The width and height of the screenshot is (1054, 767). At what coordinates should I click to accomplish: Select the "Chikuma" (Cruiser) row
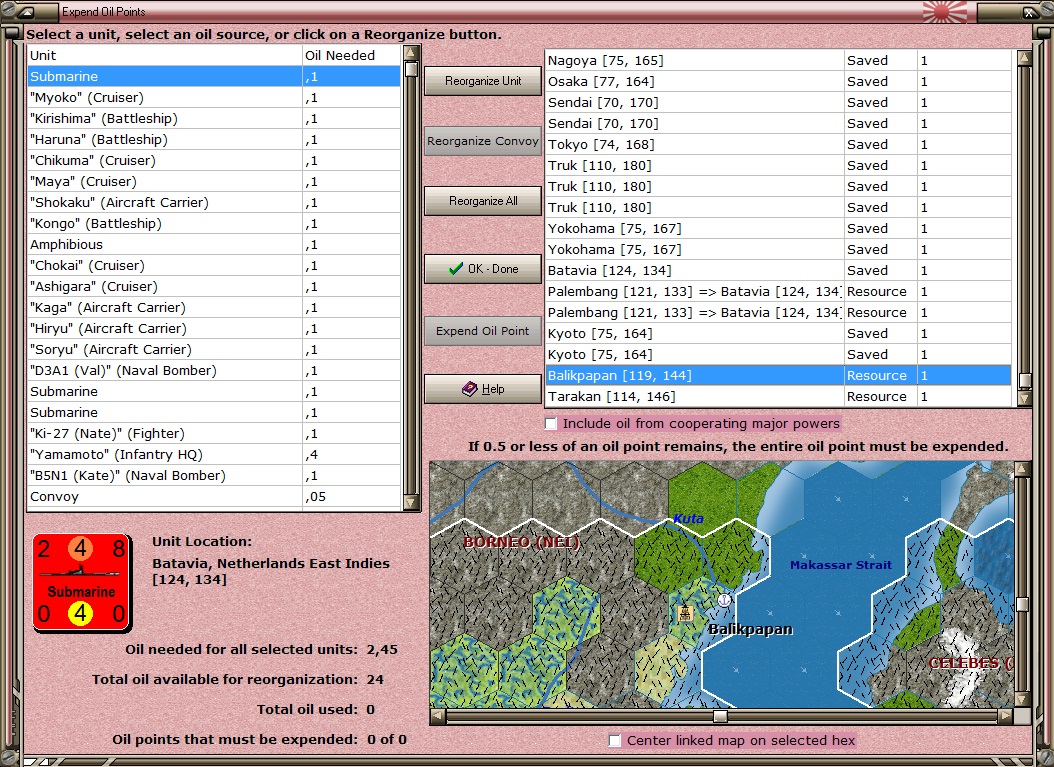pos(214,161)
